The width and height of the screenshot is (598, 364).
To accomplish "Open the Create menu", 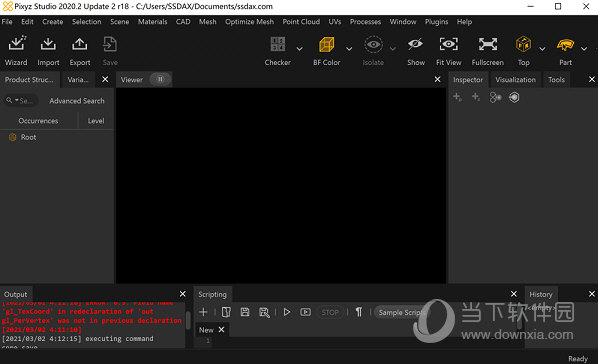I will [53, 22].
